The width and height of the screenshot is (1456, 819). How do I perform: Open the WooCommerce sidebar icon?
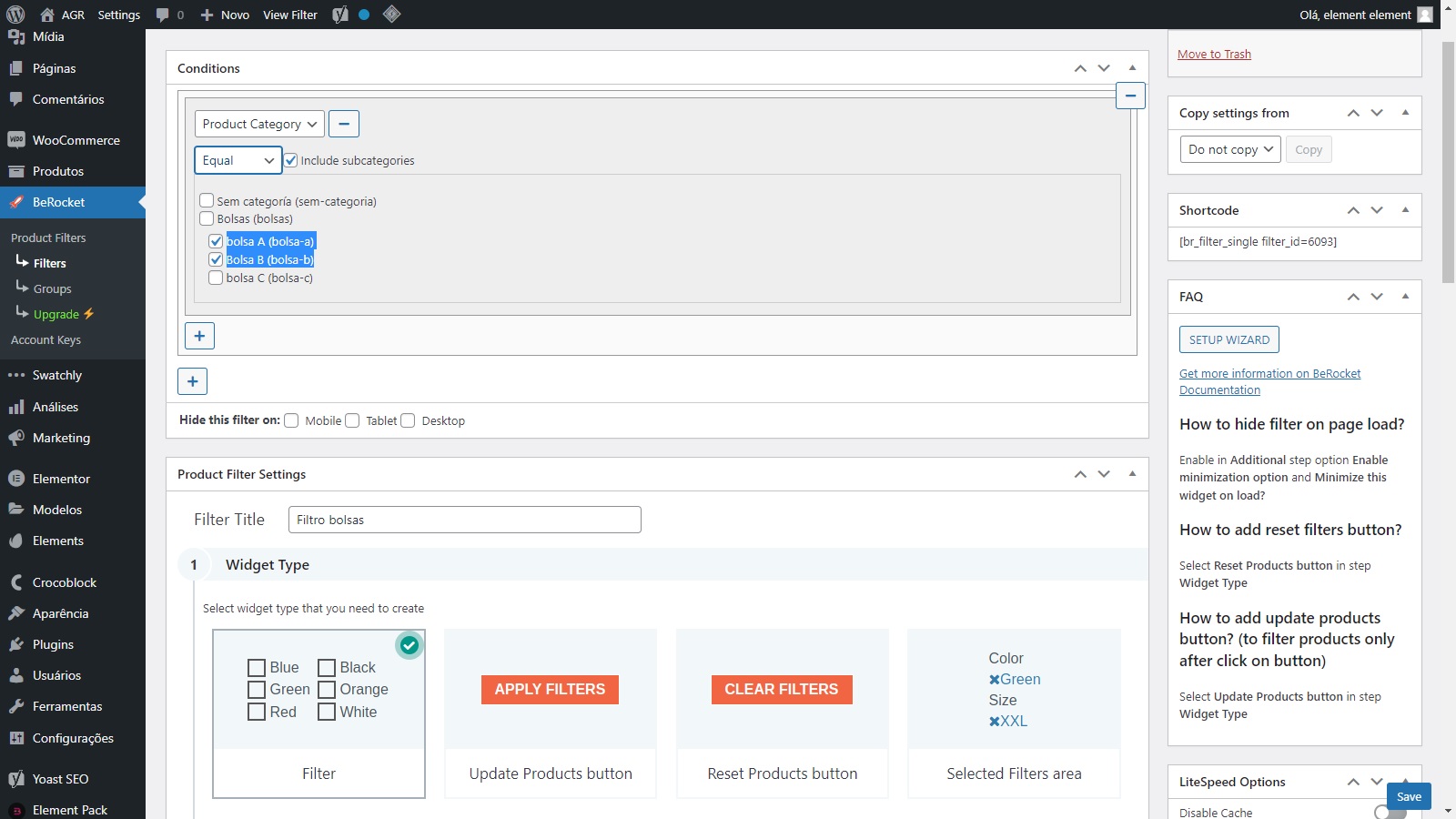click(x=15, y=140)
